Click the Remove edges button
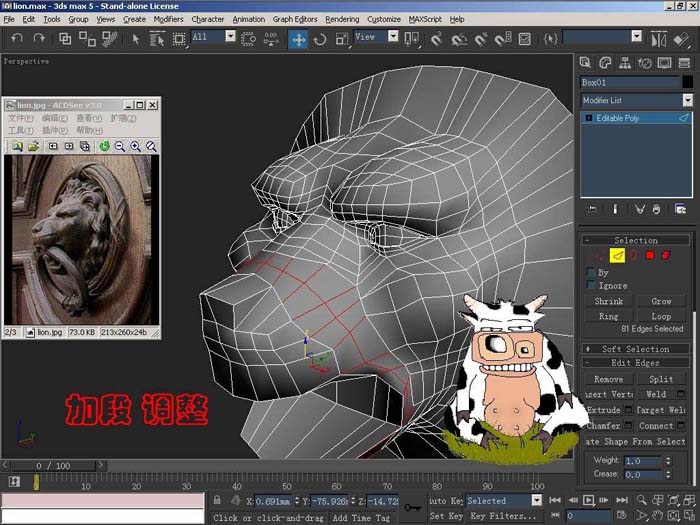The width and height of the screenshot is (700, 525). tap(608, 379)
